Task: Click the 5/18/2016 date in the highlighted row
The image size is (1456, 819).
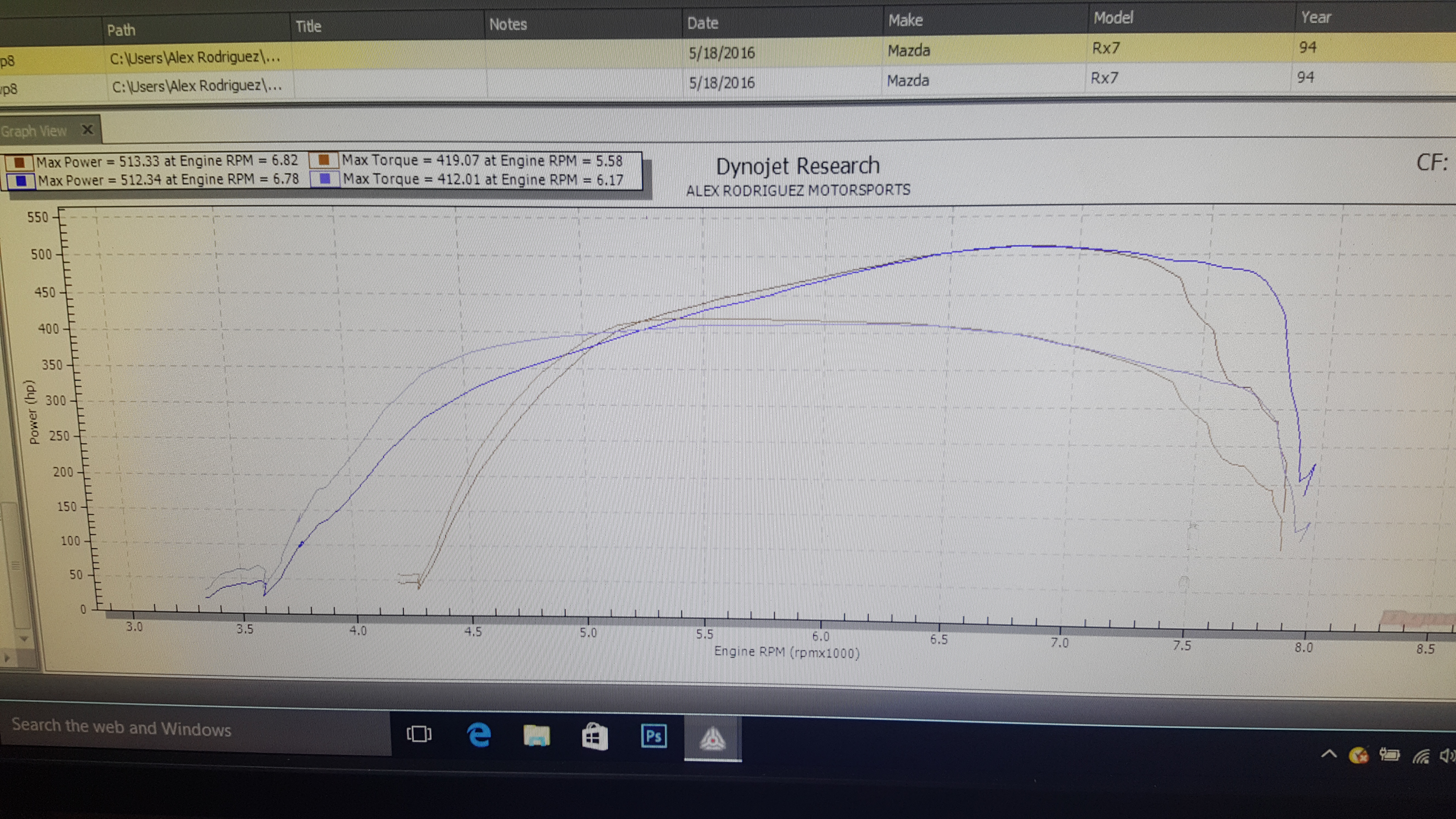Action: click(721, 53)
